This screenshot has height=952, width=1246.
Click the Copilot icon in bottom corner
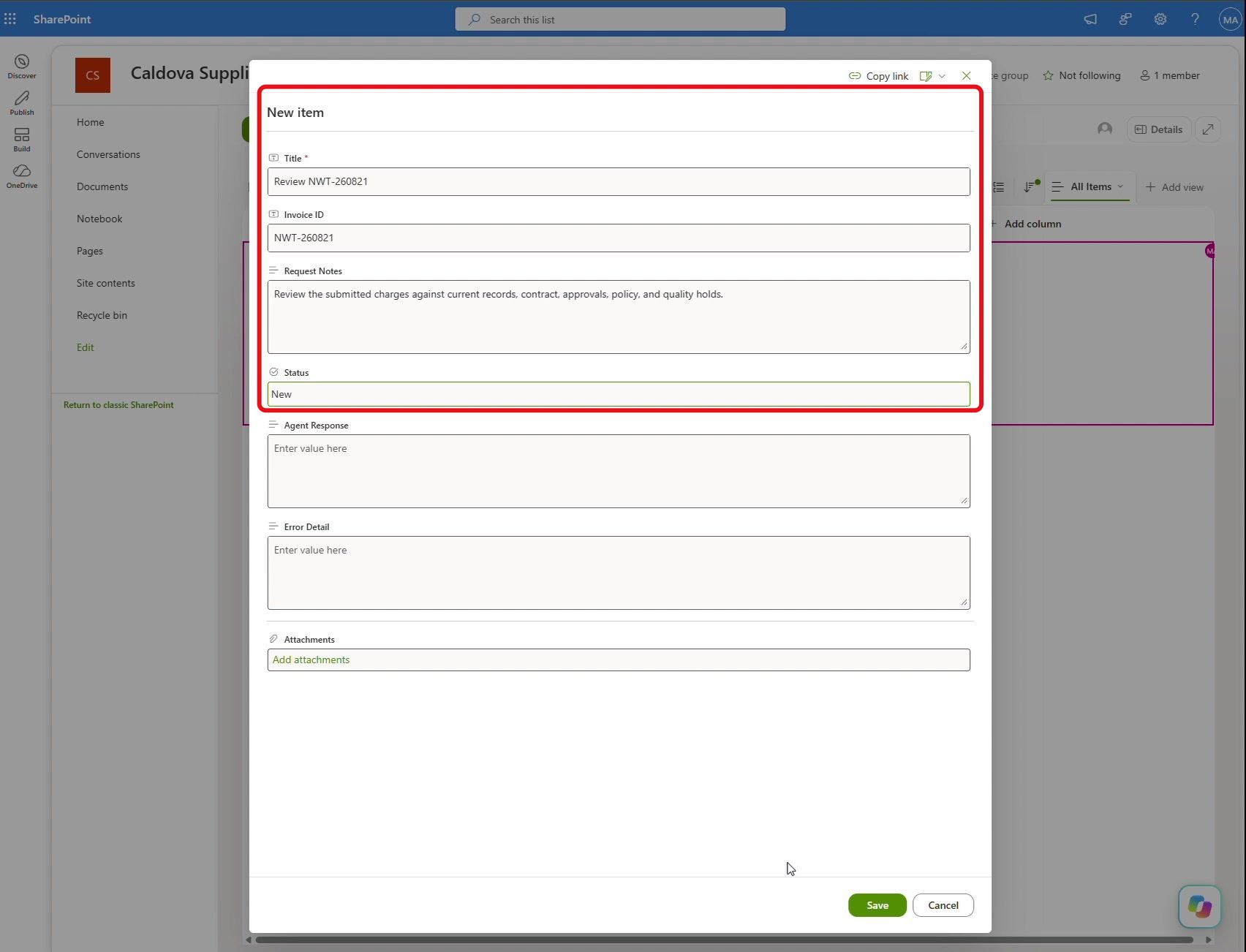pyautogui.click(x=1200, y=907)
